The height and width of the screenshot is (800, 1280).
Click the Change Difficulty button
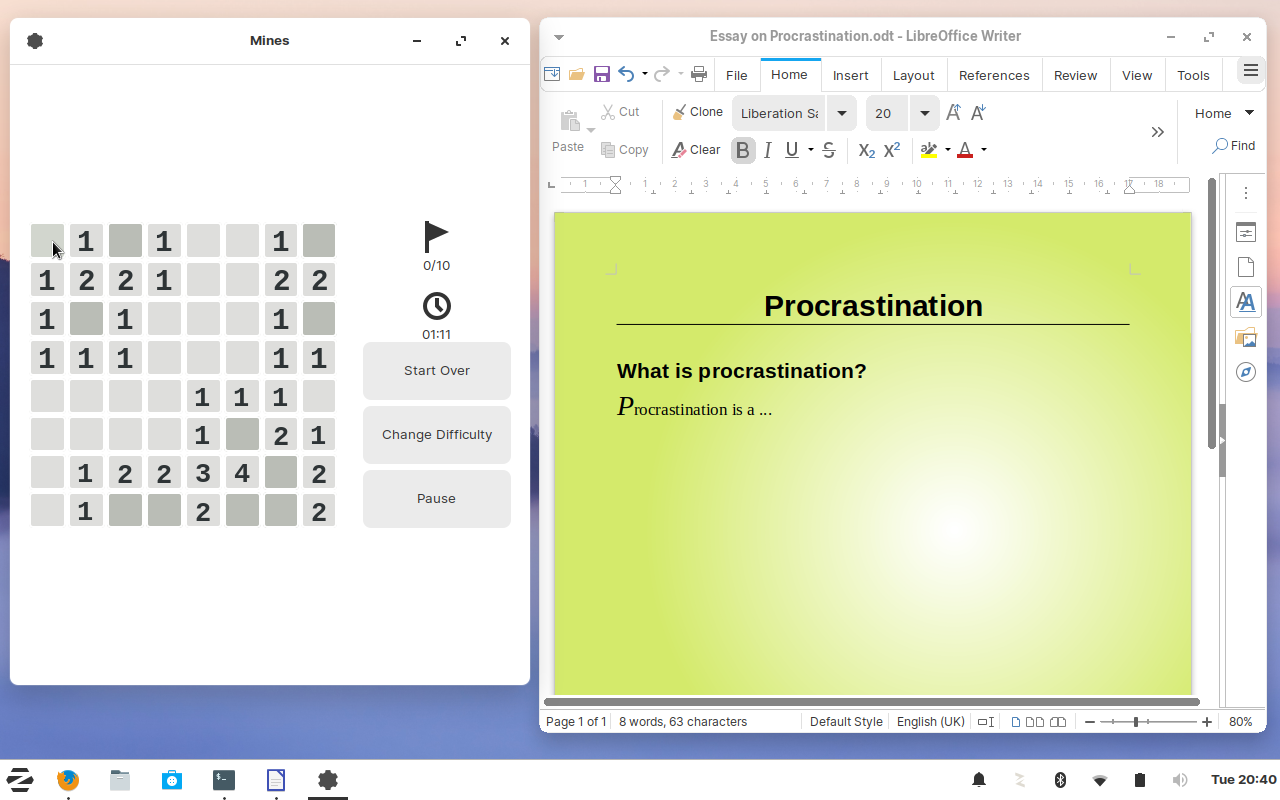pos(437,435)
